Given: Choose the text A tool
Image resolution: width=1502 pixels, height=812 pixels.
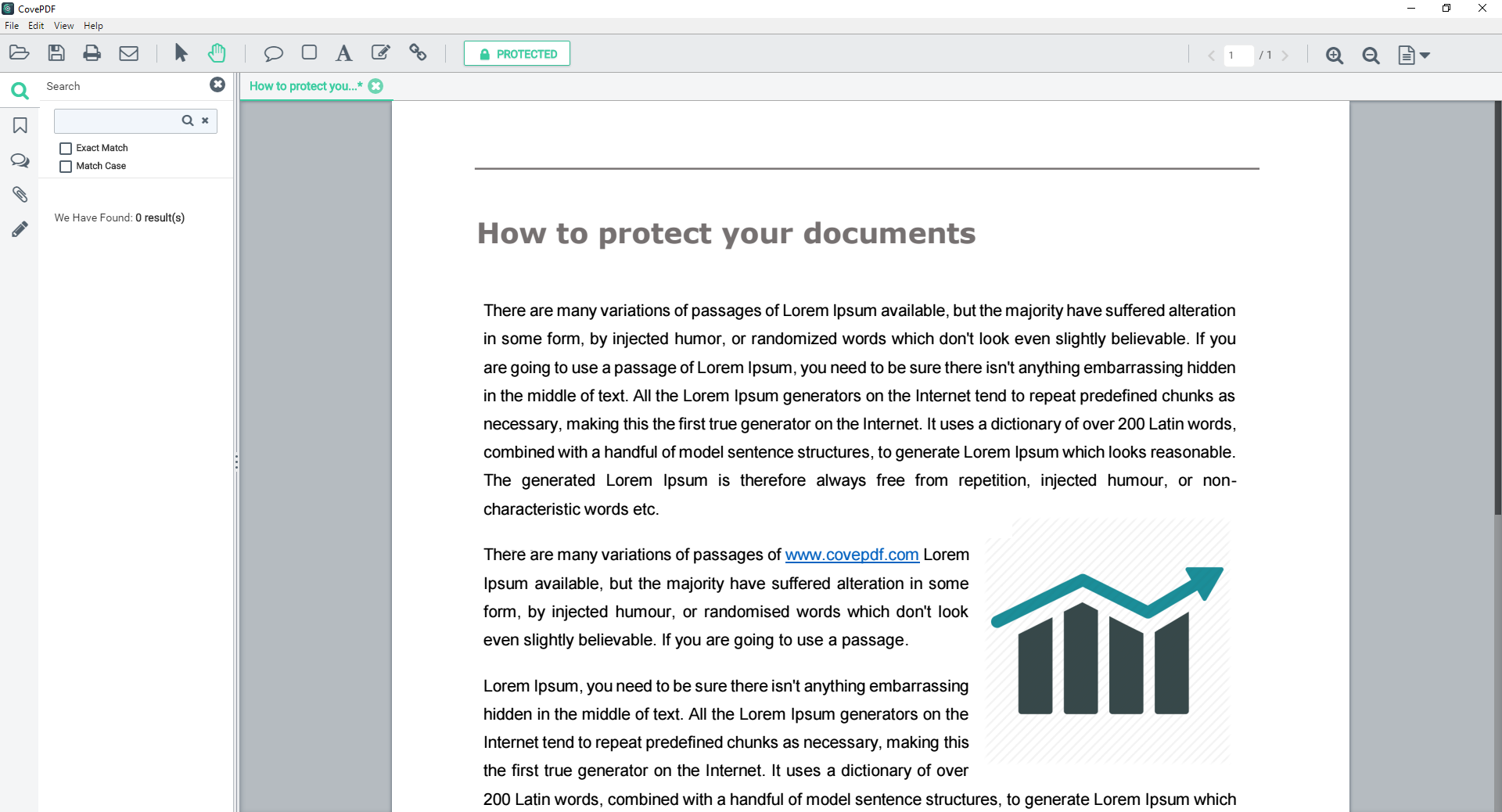Looking at the screenshot, I should point(343,53).
